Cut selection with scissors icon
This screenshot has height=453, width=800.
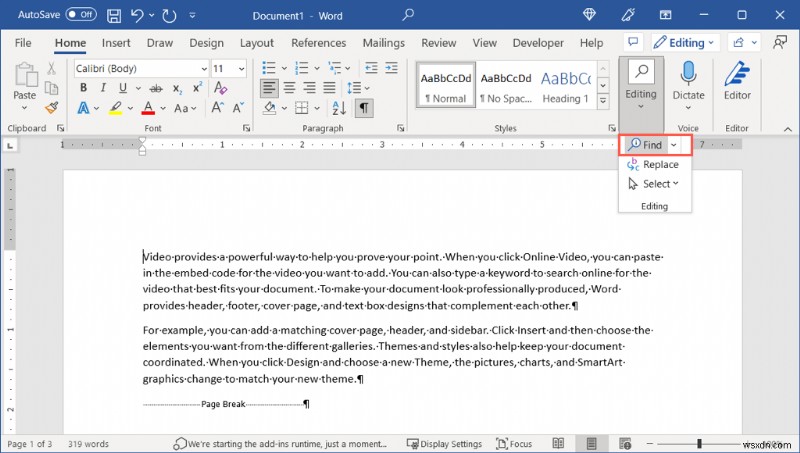52,68
